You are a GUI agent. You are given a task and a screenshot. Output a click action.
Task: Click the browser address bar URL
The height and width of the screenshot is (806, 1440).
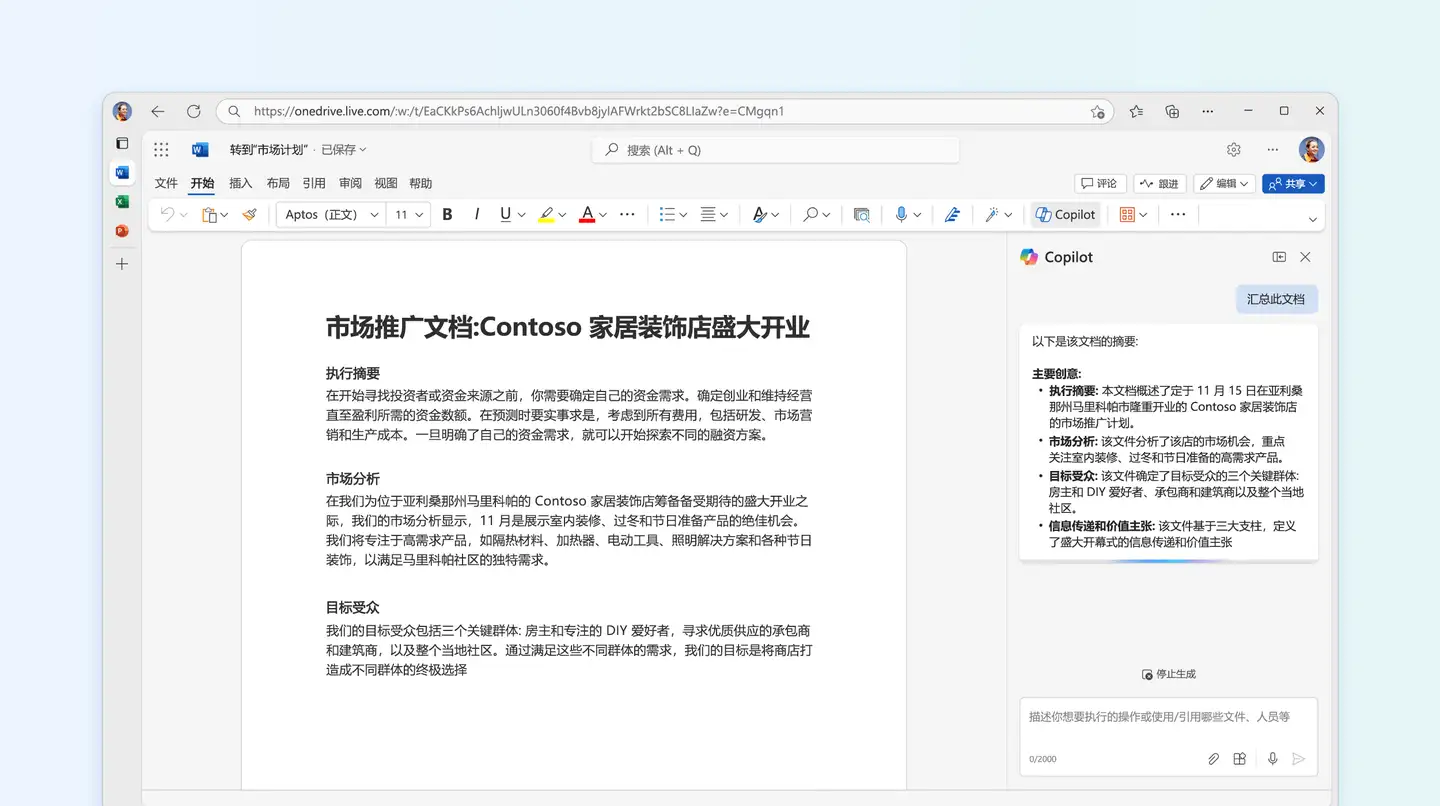(x=519, y=111)
